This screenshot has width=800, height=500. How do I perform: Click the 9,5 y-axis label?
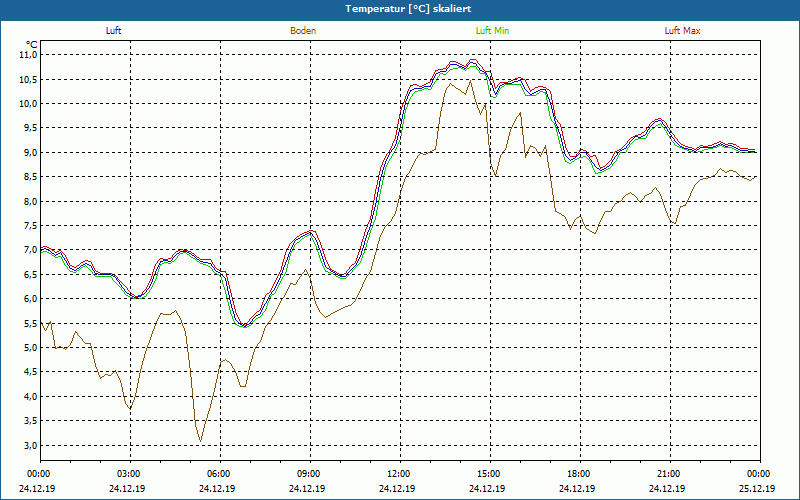click(31, 128)
